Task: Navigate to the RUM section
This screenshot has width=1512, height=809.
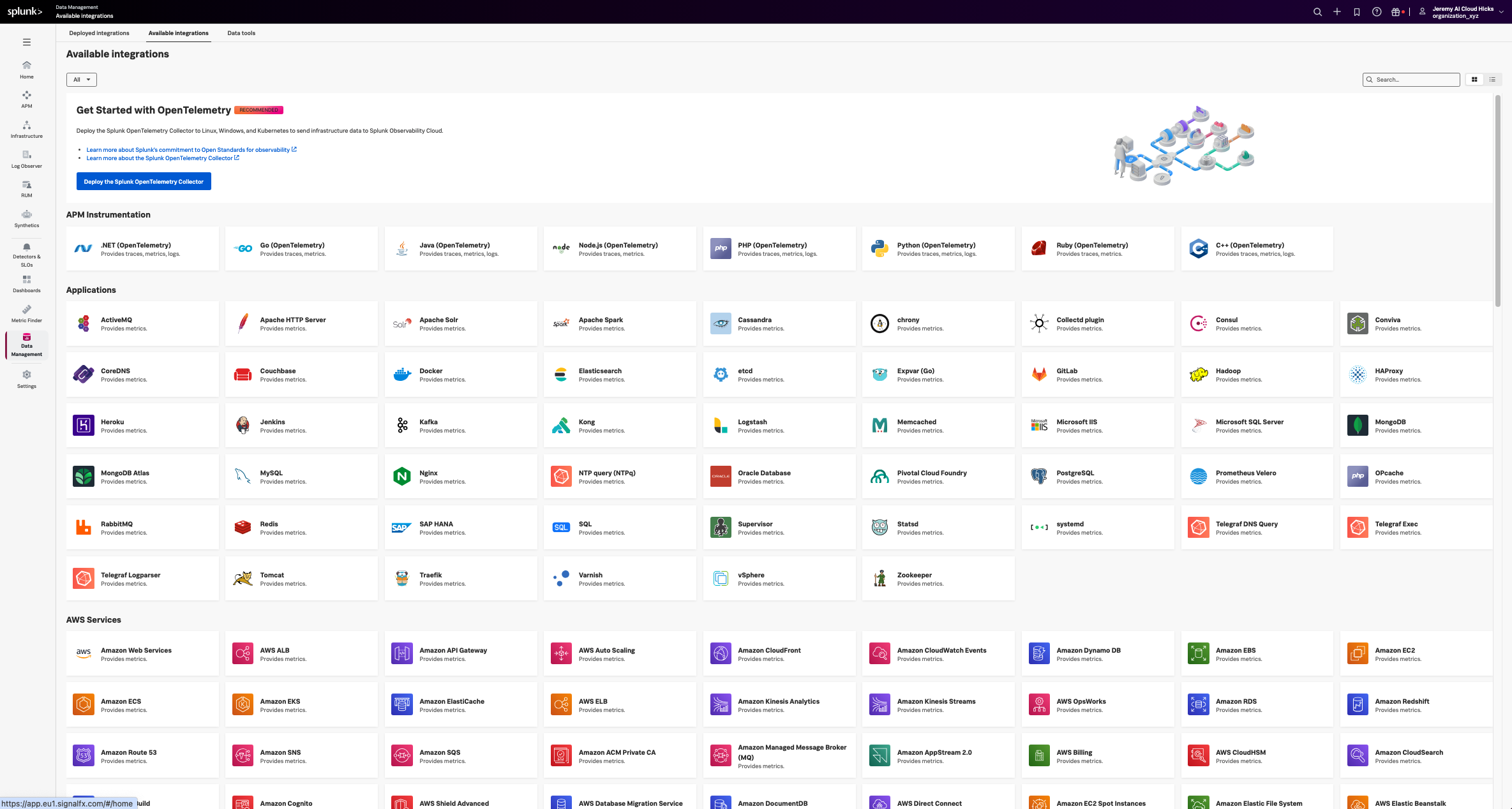Action: (26, 189)
